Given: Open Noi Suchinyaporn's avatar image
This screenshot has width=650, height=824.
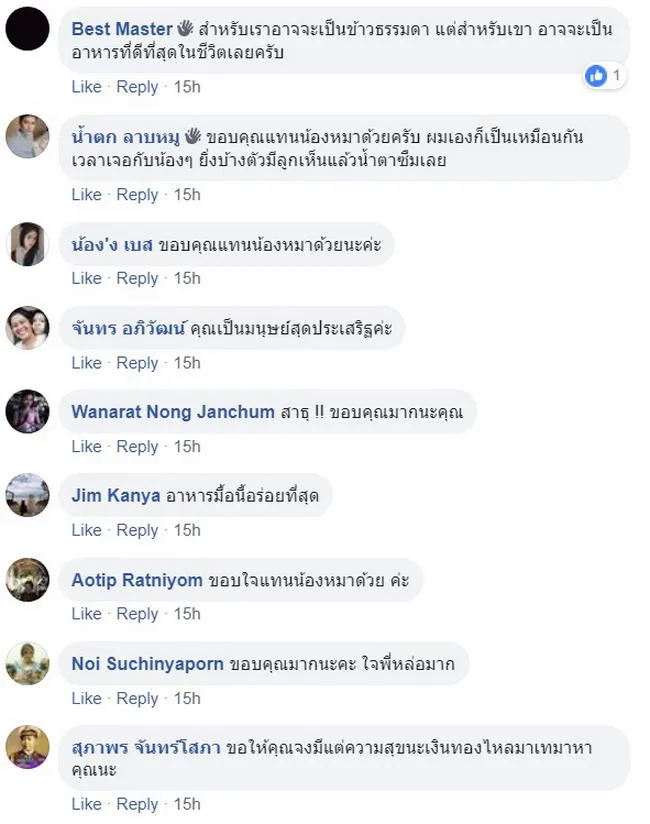Looking at the screenshot, I should [27, 663].
